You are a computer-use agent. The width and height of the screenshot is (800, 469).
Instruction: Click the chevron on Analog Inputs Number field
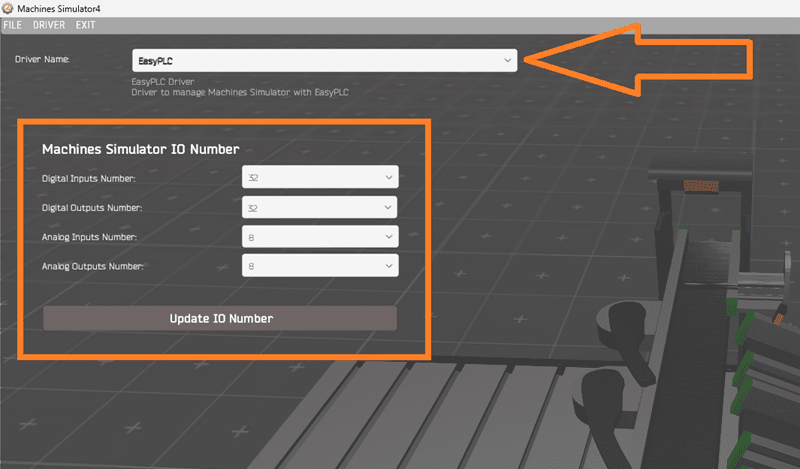tap(389, 237)
